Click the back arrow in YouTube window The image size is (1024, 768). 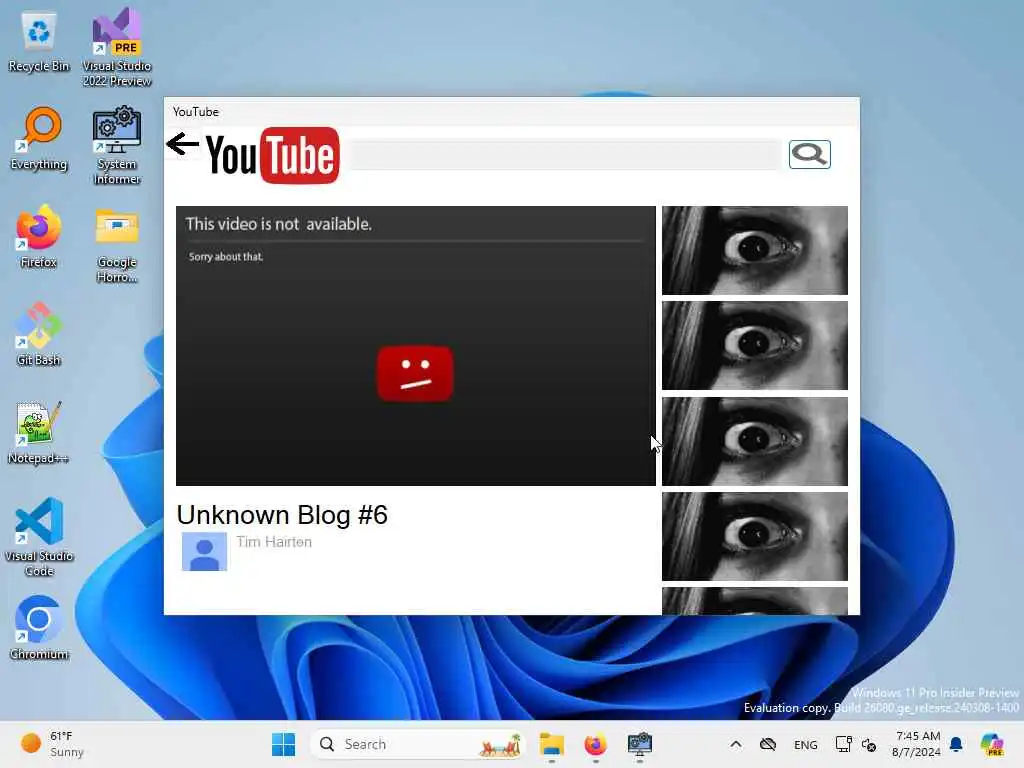coord(182,144)
